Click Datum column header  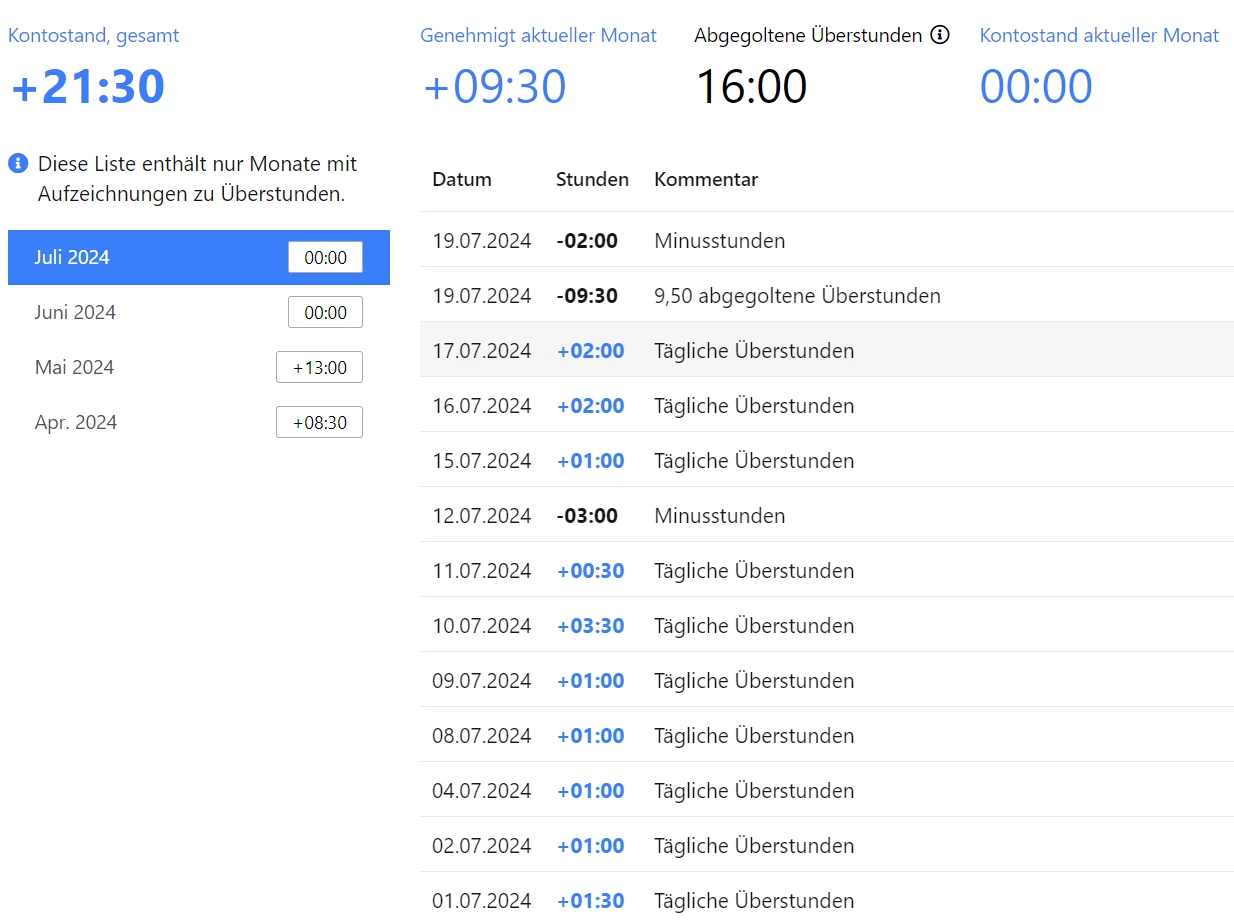click(x=462, y=180)
